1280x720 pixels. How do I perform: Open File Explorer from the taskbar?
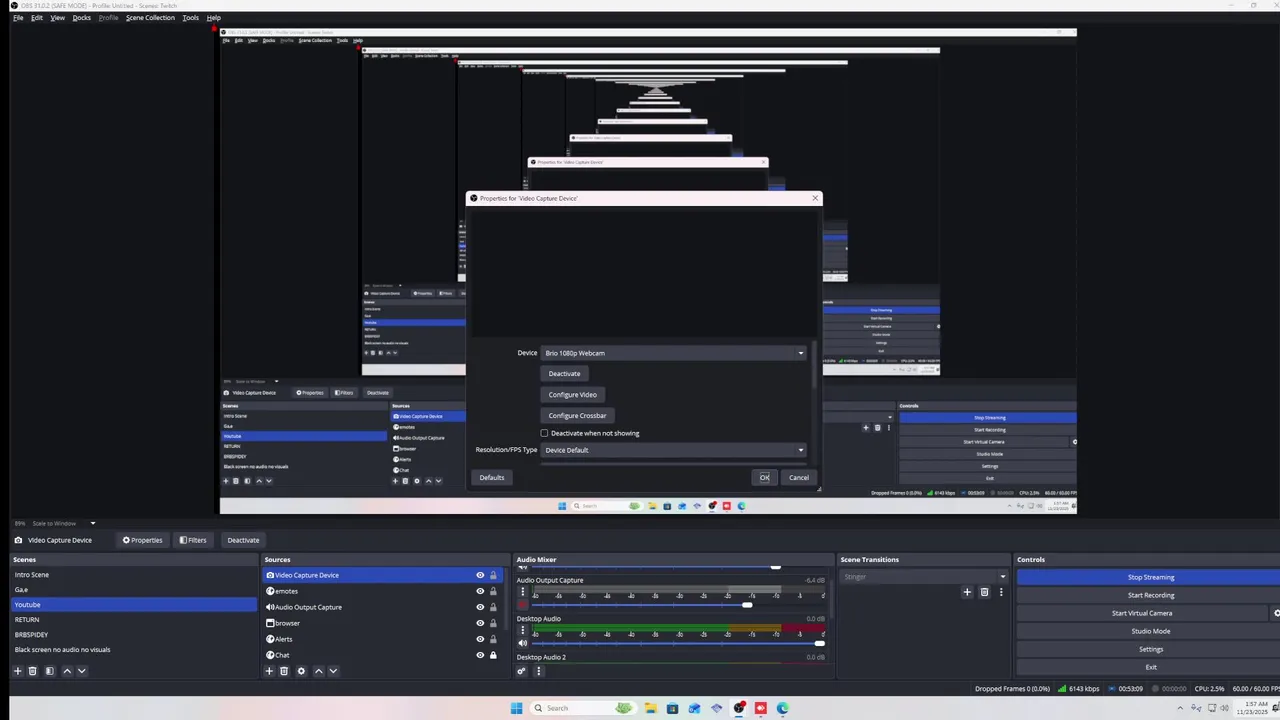[x=650, y=708]
